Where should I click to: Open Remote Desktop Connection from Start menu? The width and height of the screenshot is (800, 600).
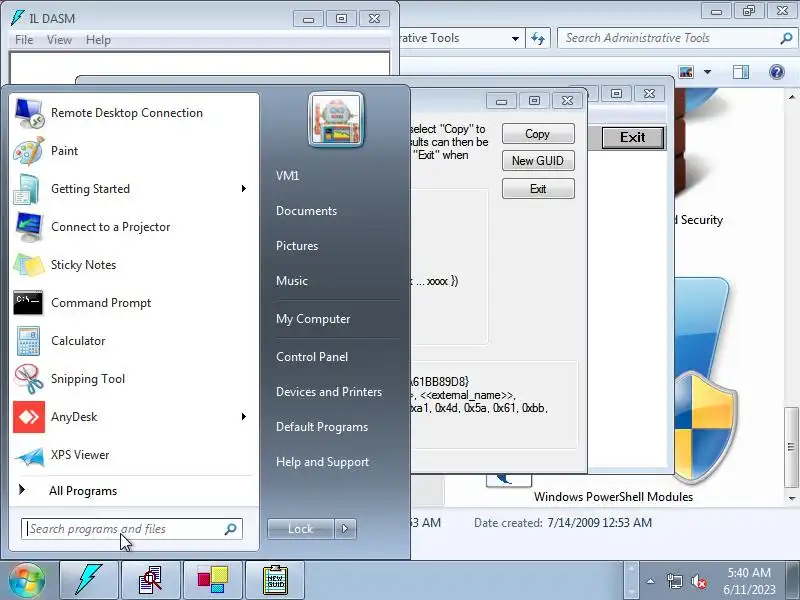click(133, 113)
